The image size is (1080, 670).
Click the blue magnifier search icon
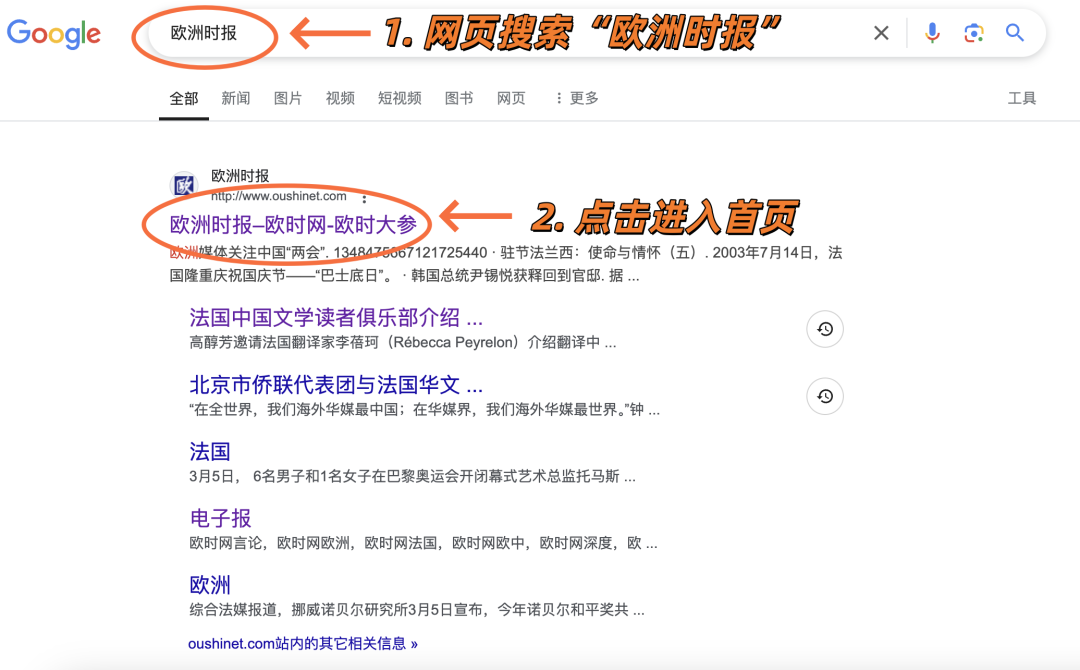click(1015, 33)
